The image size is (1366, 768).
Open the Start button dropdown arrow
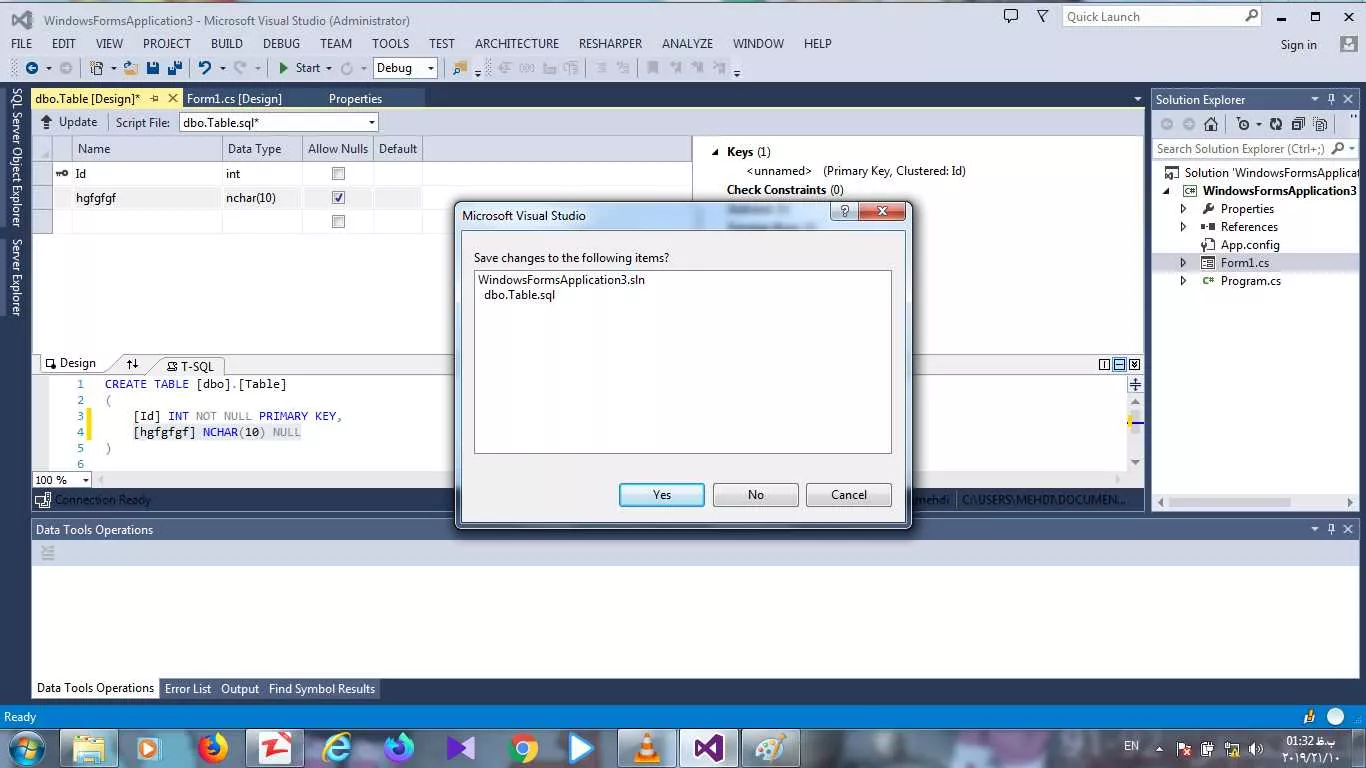pyautogui.click(x=330, y=68)
